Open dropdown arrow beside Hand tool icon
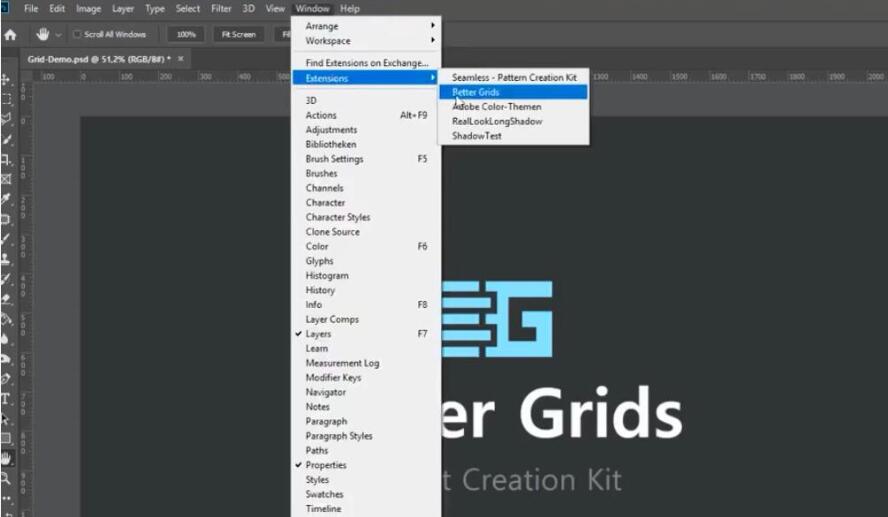 pyautogui.click(x=58, y=35)
